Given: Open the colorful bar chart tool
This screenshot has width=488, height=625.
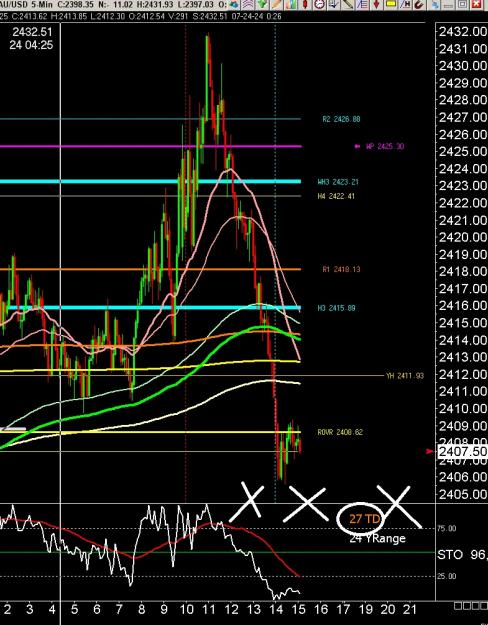Looking at the screenshot, I should pyautogui.click(x=291, y=4).
